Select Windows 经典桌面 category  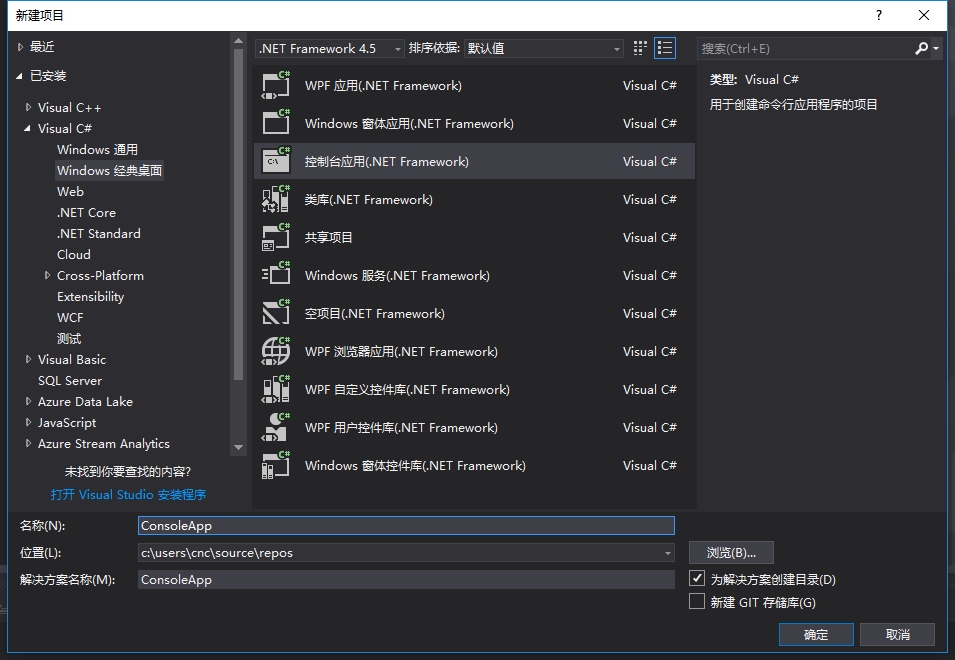coord(110,170)
